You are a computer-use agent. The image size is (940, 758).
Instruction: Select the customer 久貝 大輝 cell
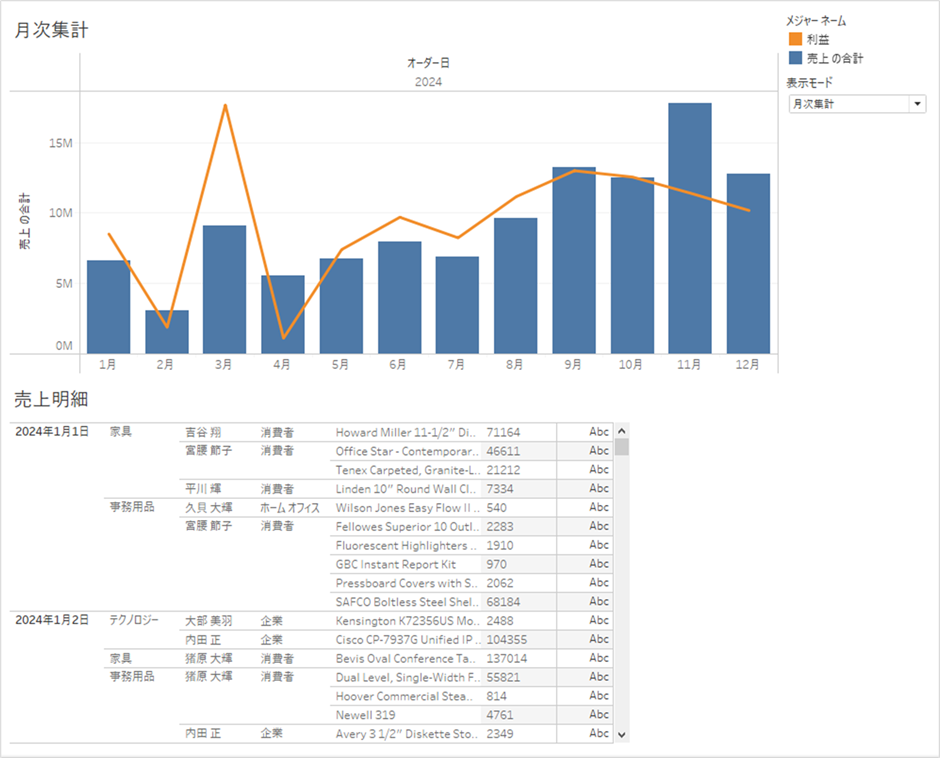(209, 508)
